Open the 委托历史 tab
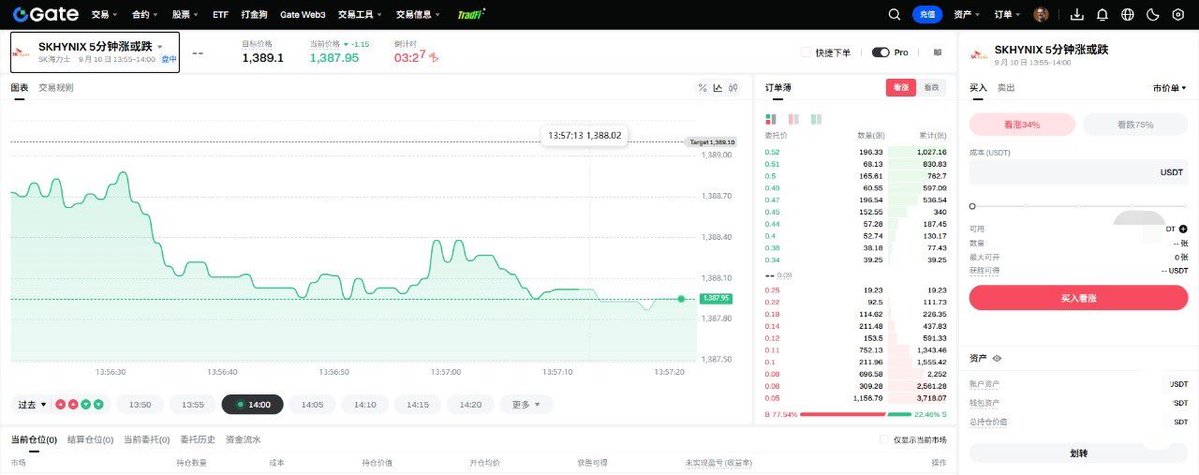1199x475 pixels. coord(197,440)
